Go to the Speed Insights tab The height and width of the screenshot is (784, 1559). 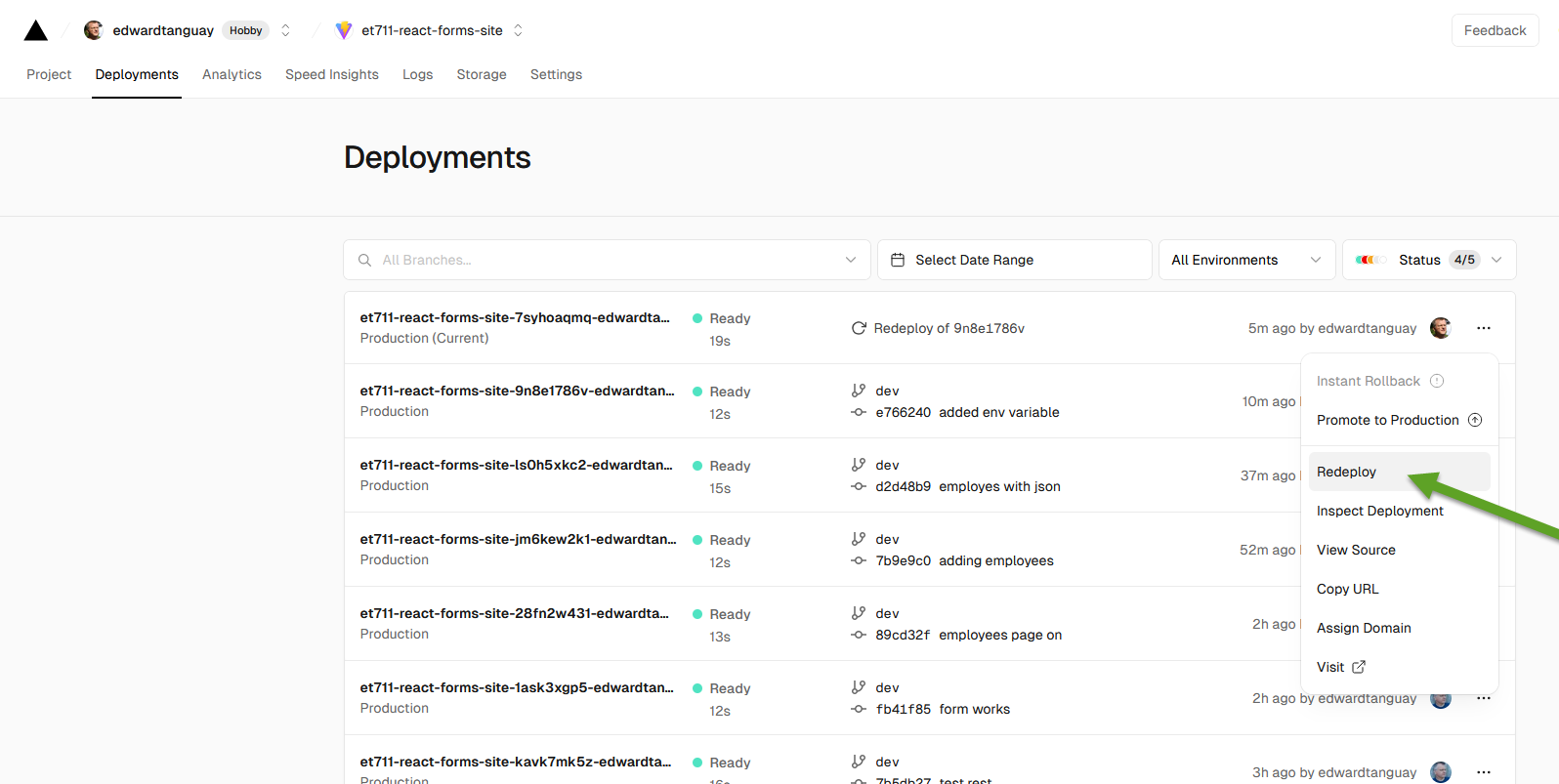tap(332, 74)
